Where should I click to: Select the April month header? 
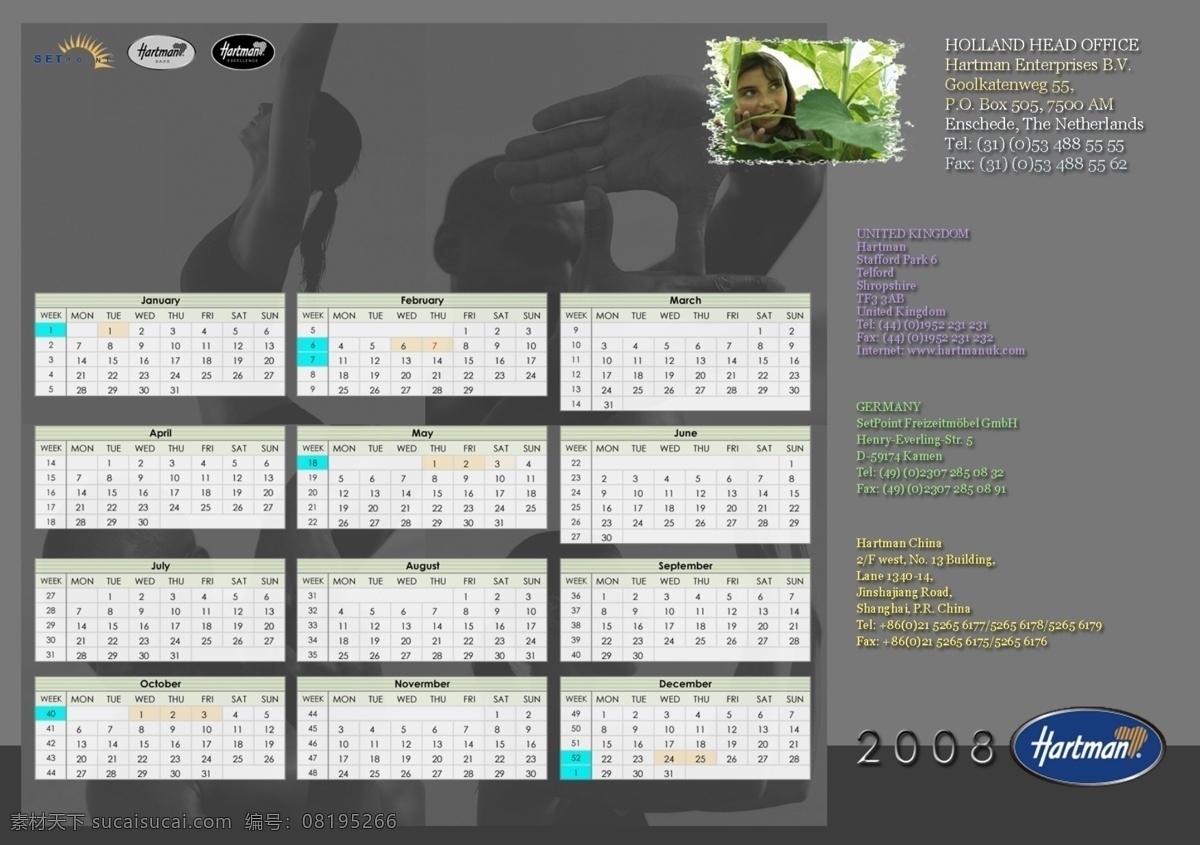coord(160,433)
